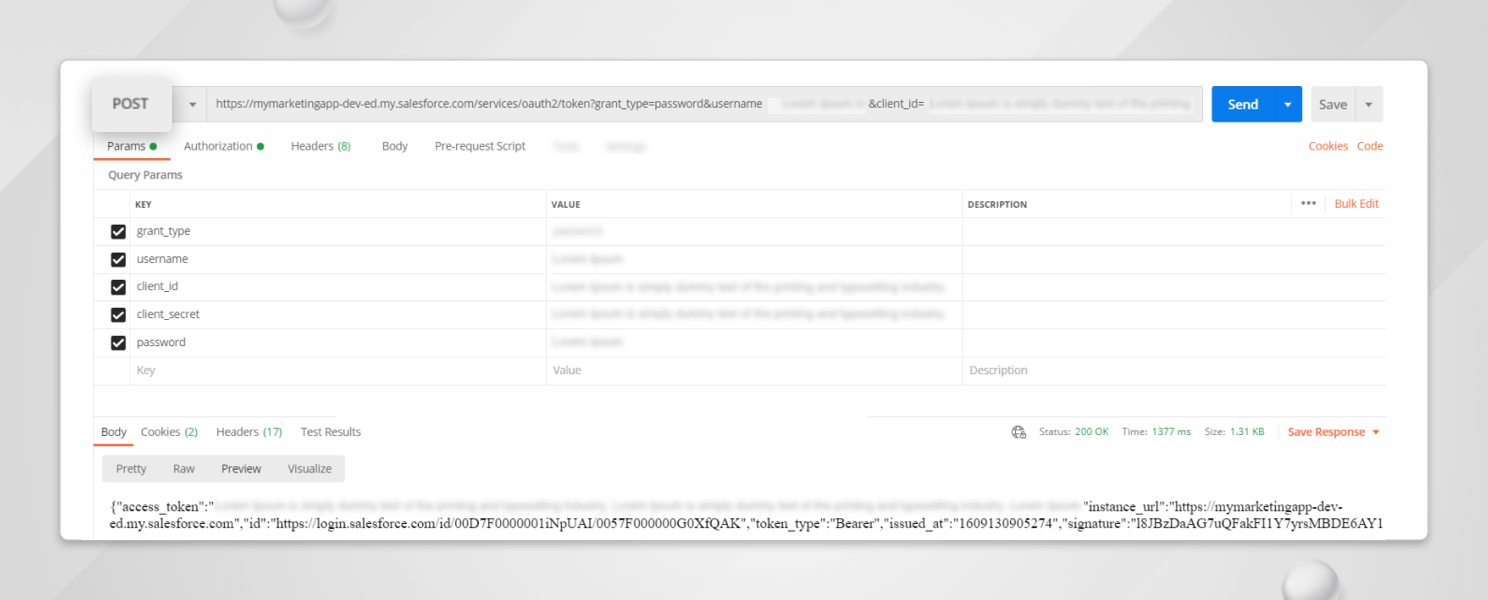1488x600 pixels.
Task: Open the Code snippet link
Action: pos(1370,145)
